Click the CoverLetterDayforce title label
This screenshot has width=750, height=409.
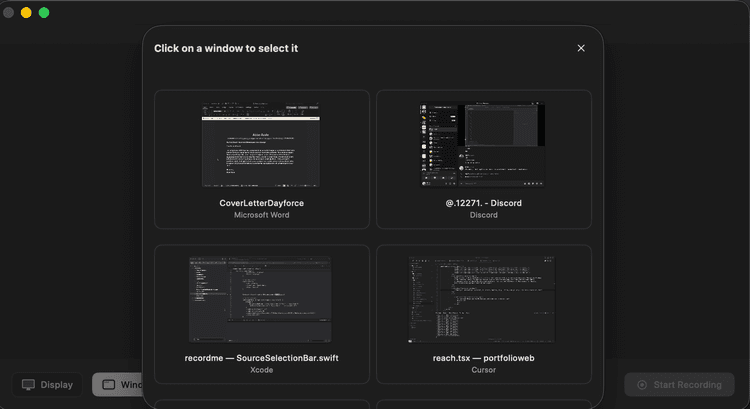coord(262,203)
